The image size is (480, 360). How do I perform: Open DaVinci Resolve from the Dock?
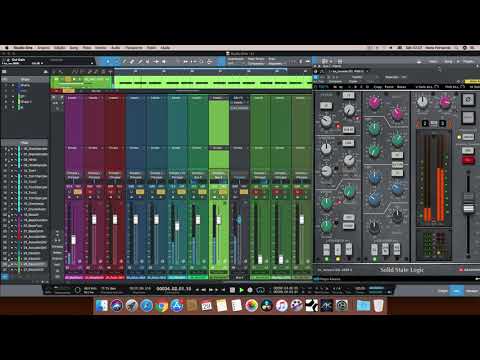(x=267, y=305)
